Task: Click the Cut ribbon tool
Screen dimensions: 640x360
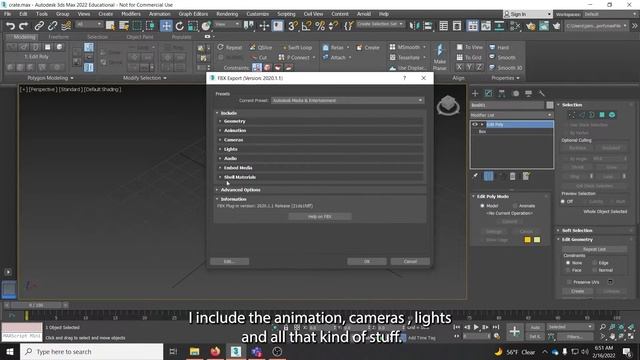Action: coord(260,58)
